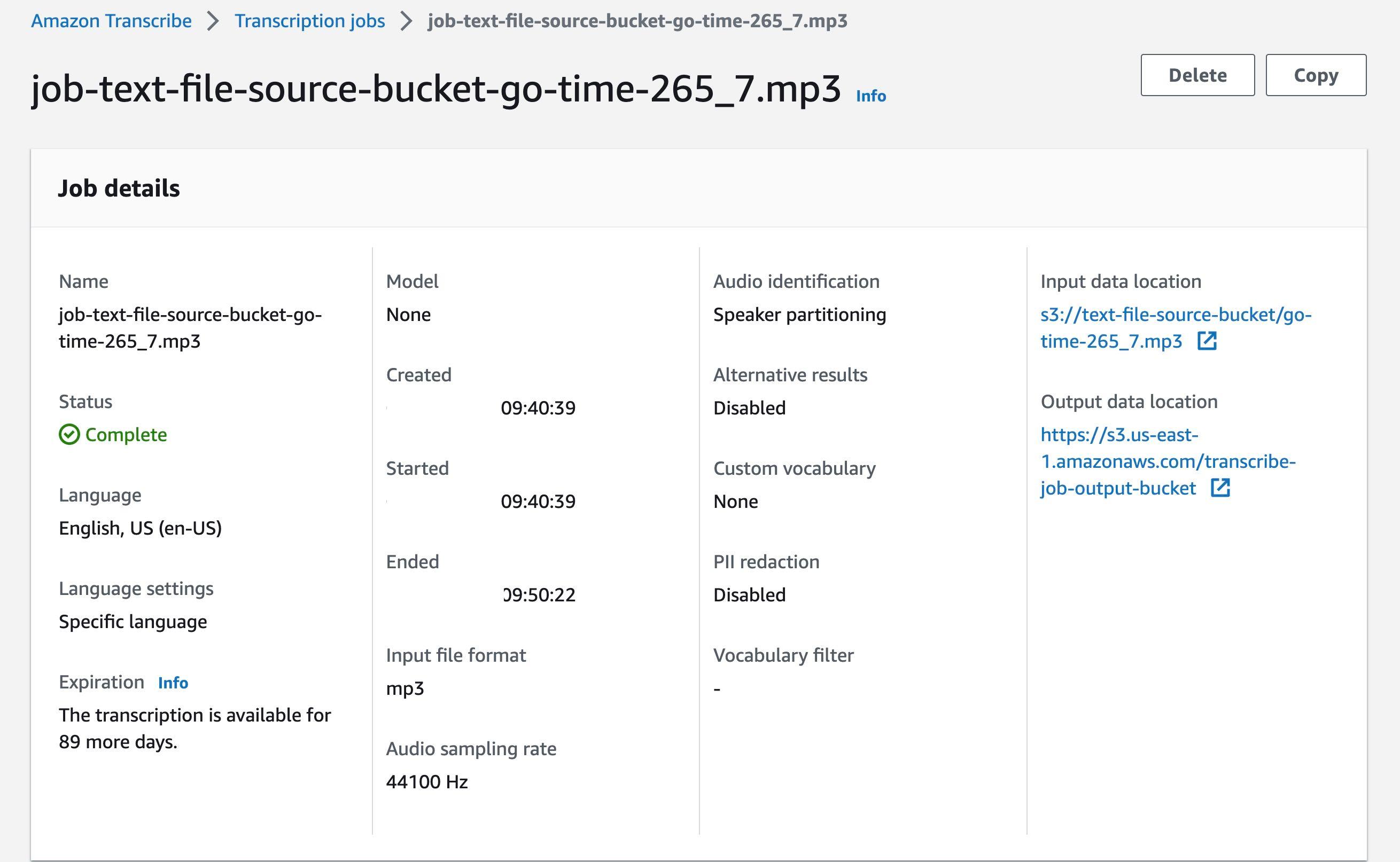Click the first breadcrumb chevron separator
Image resolution: width=1400 pixels, height=862 pixels.
tap(213, 22)
